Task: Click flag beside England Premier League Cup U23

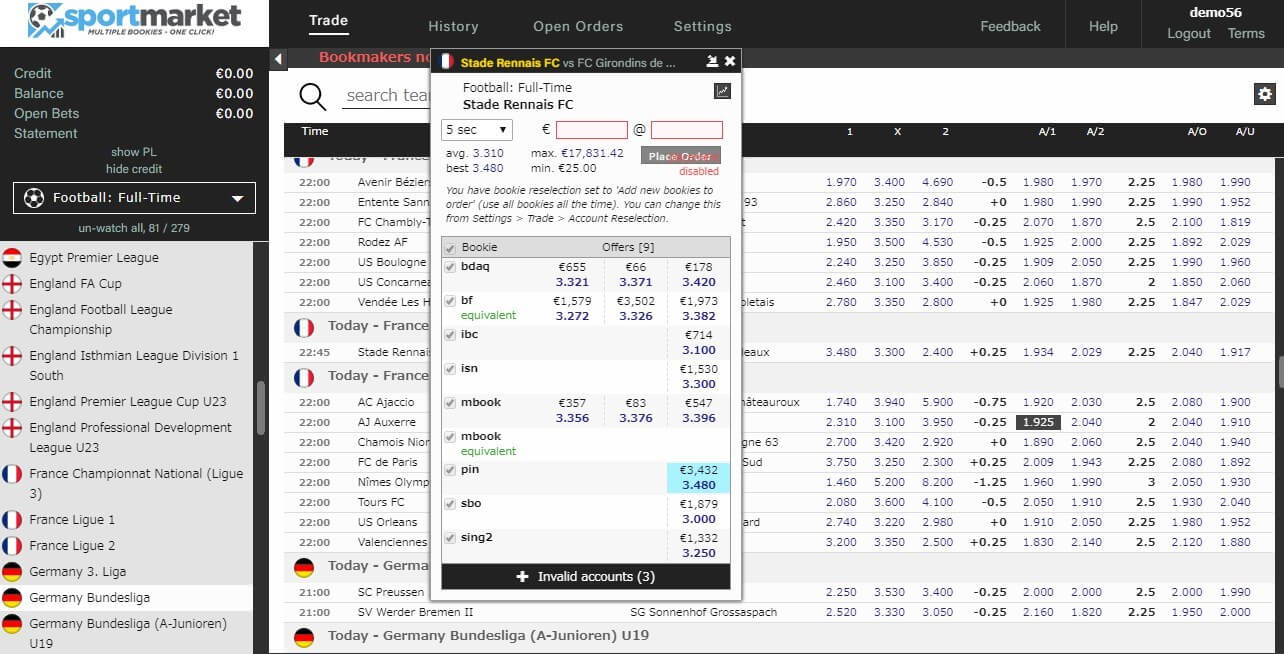Action: click(x=12, y=401)
